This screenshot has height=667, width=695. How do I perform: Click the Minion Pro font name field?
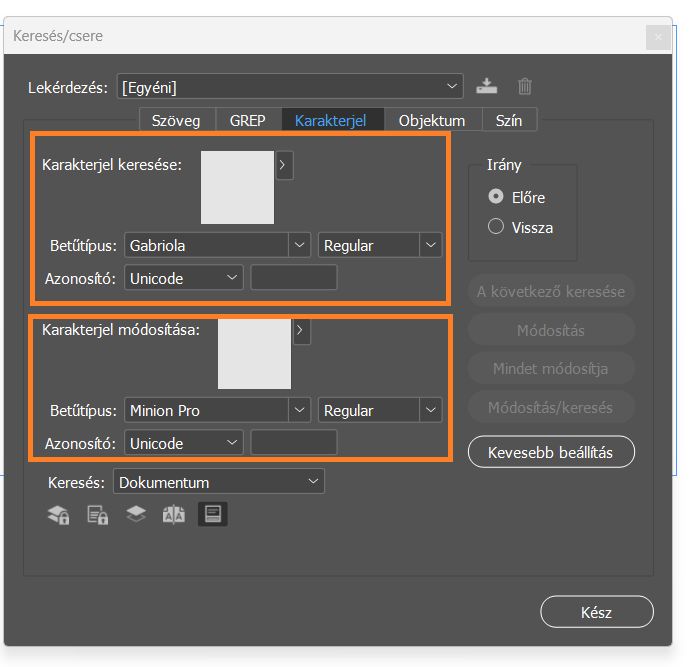pyautogui.click(x=207, y=410)
